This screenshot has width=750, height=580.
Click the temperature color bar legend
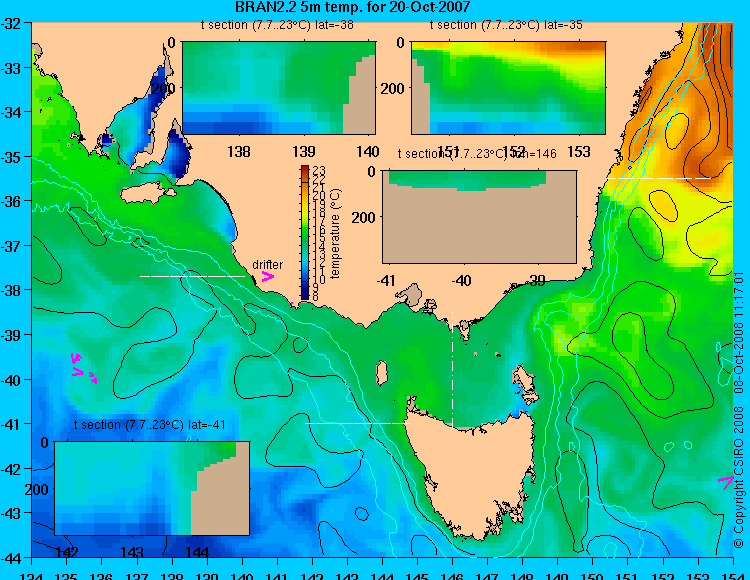coord(305,233)
